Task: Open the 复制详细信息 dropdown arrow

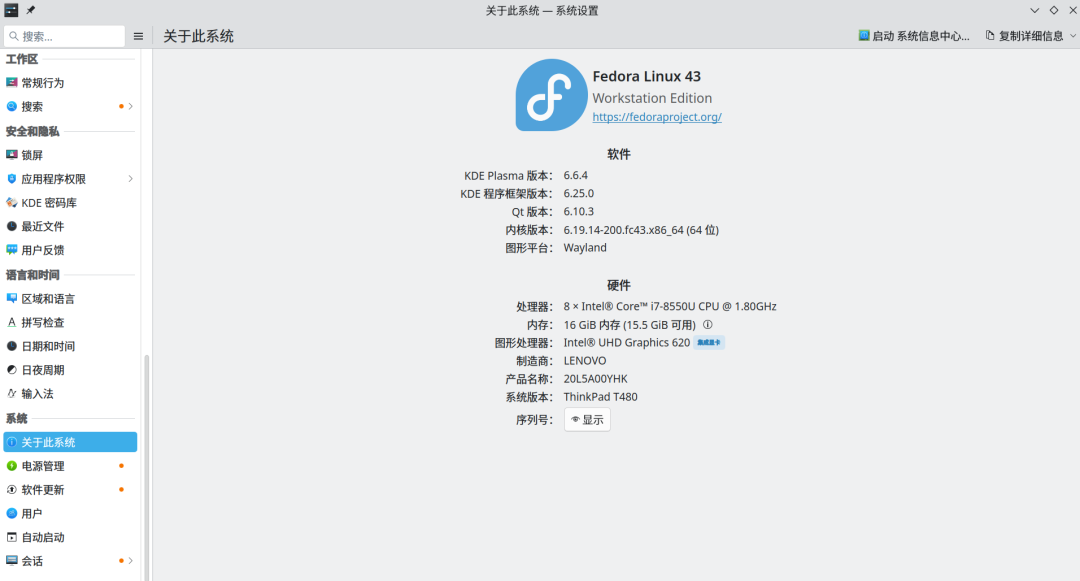Action: point(1072,36)
